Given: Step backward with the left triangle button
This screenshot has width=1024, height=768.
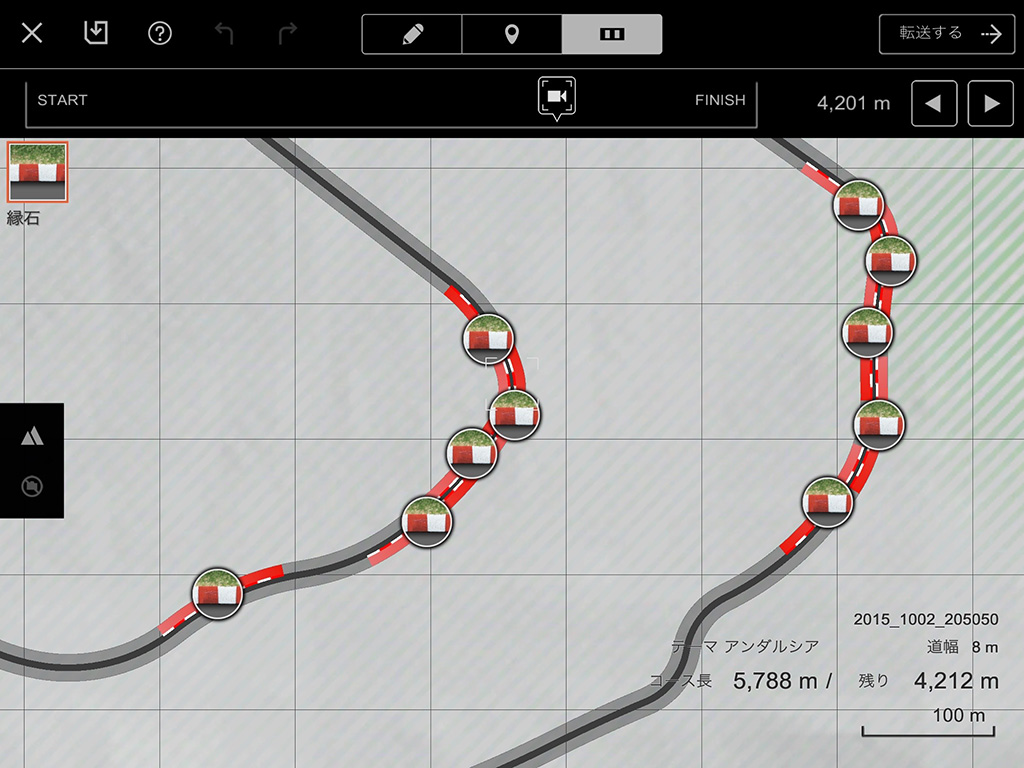Looking at the screenshot, I should click(934, 103).
